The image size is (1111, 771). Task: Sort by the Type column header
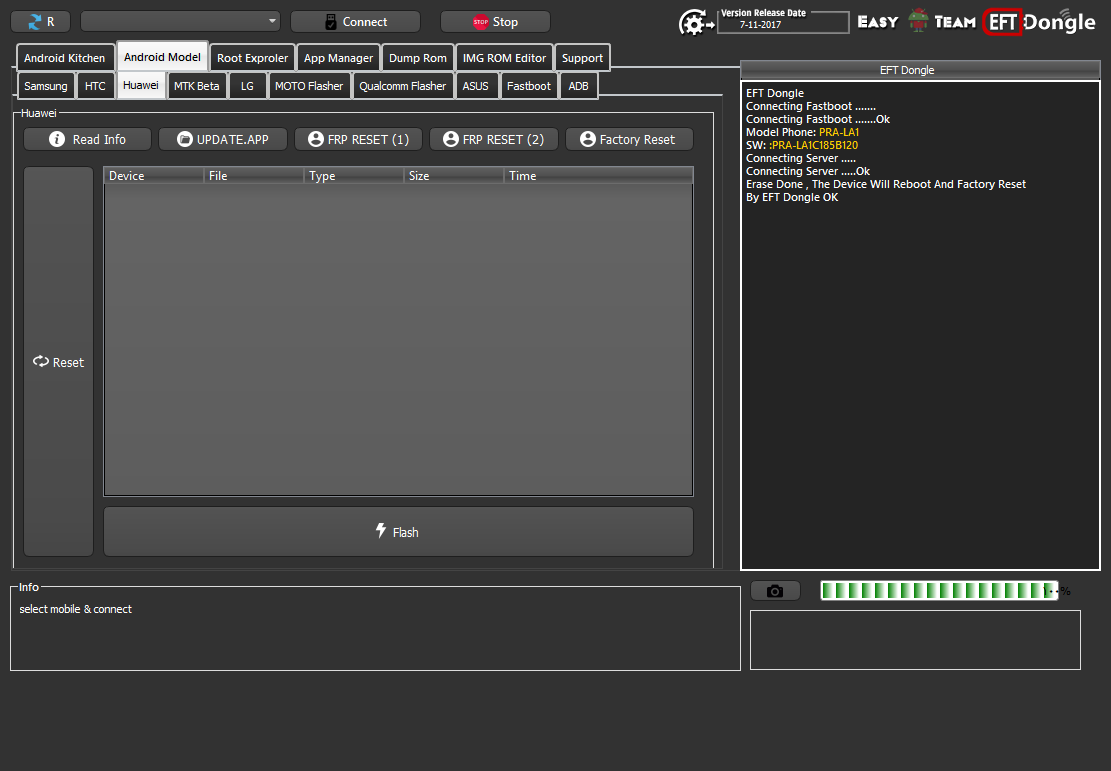tap(354, 176)
